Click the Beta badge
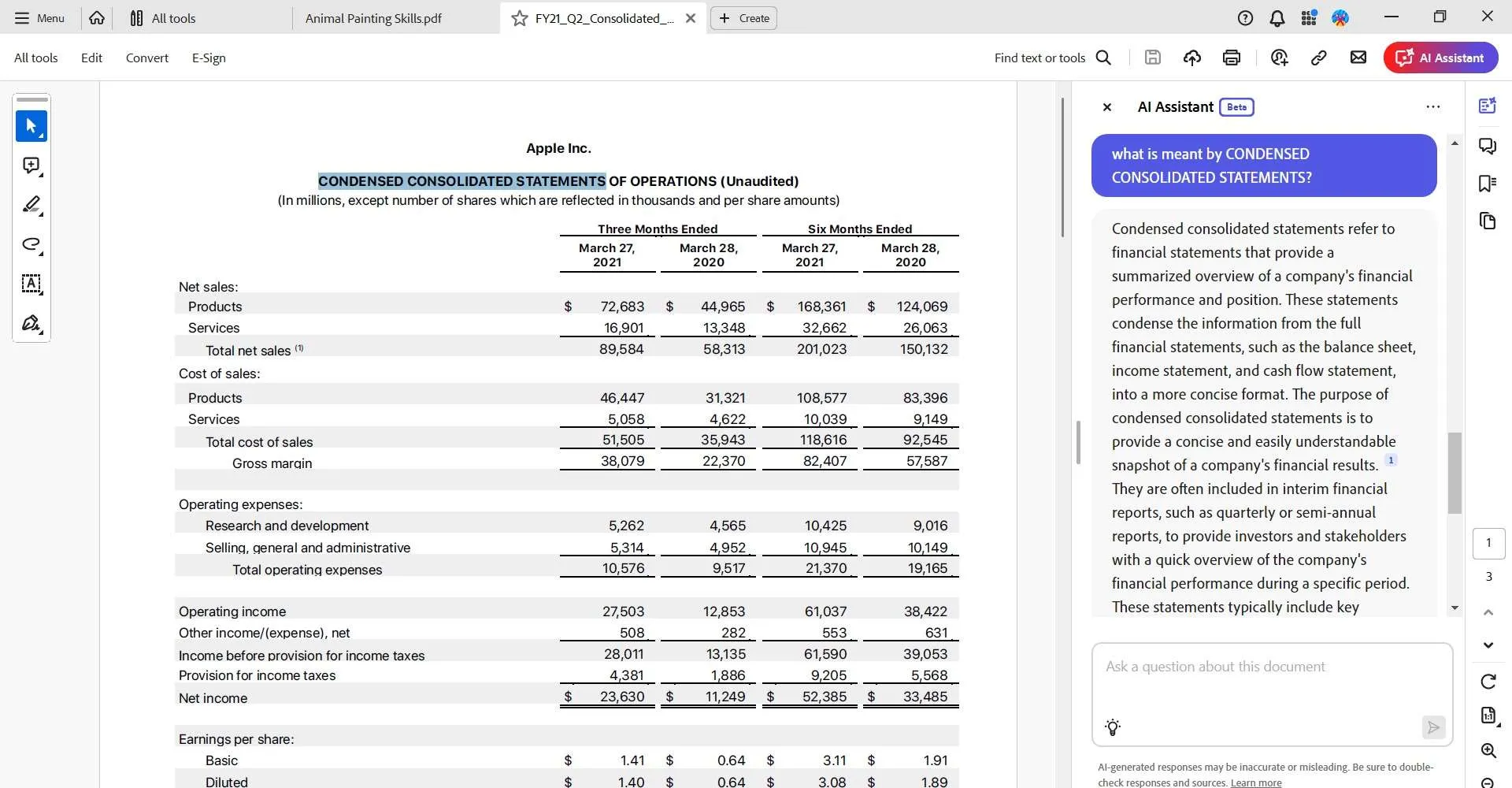 click(x=1236, y=107)
